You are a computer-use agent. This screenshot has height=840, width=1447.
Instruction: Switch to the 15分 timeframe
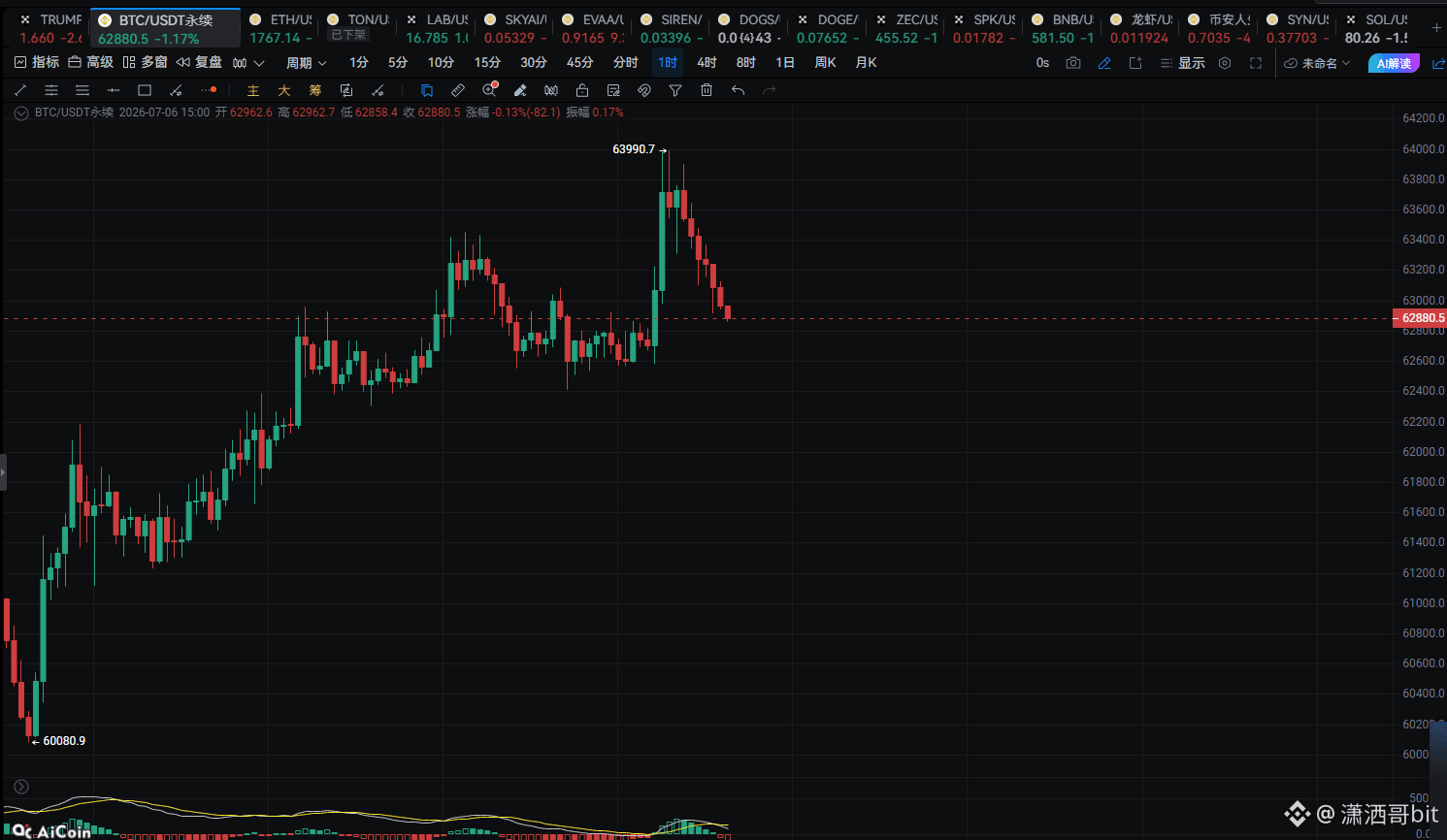pyautogui.click(x=487, y=63)
